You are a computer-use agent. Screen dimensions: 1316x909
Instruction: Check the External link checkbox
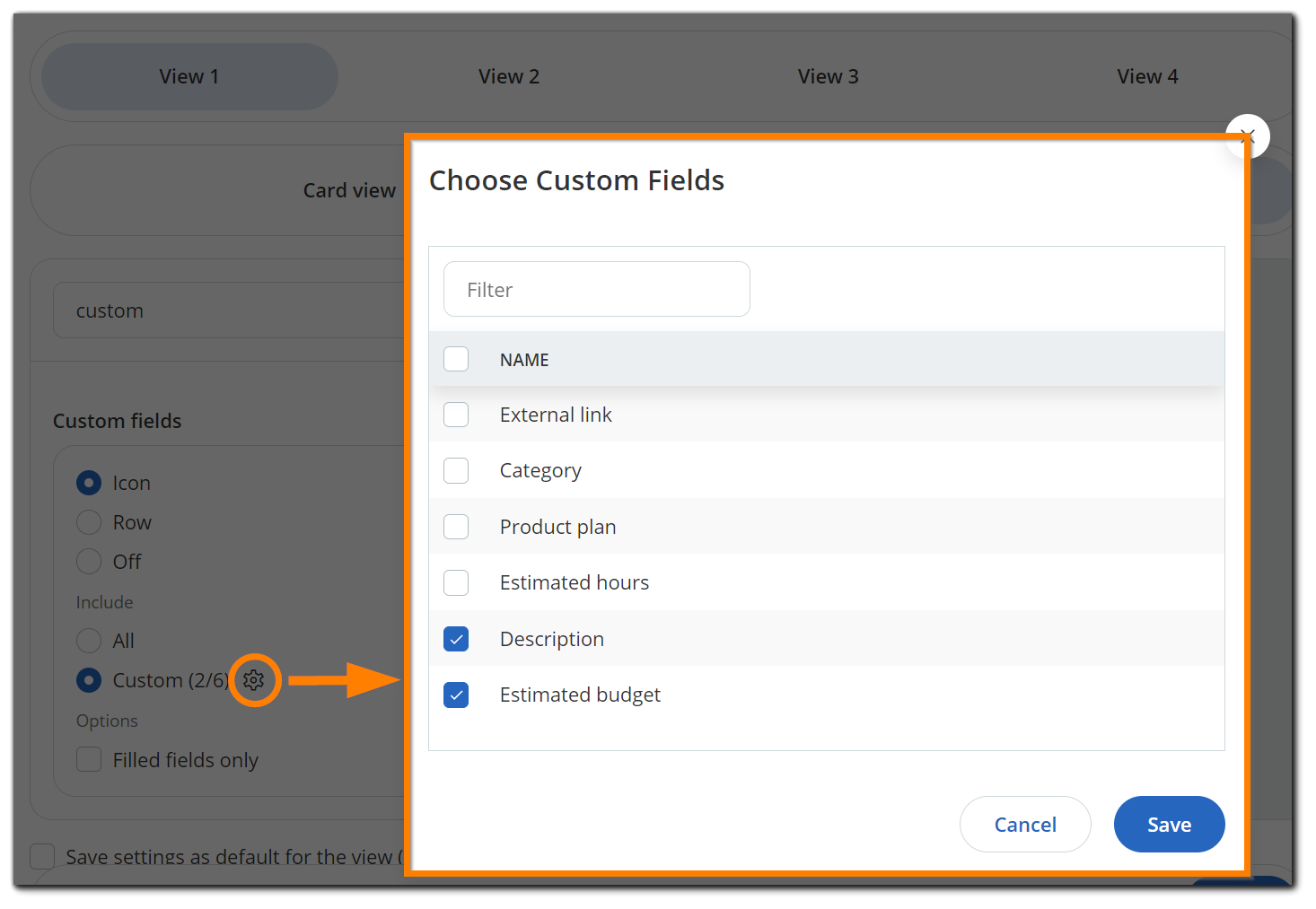pyautogui.click(x=456, y=415)
